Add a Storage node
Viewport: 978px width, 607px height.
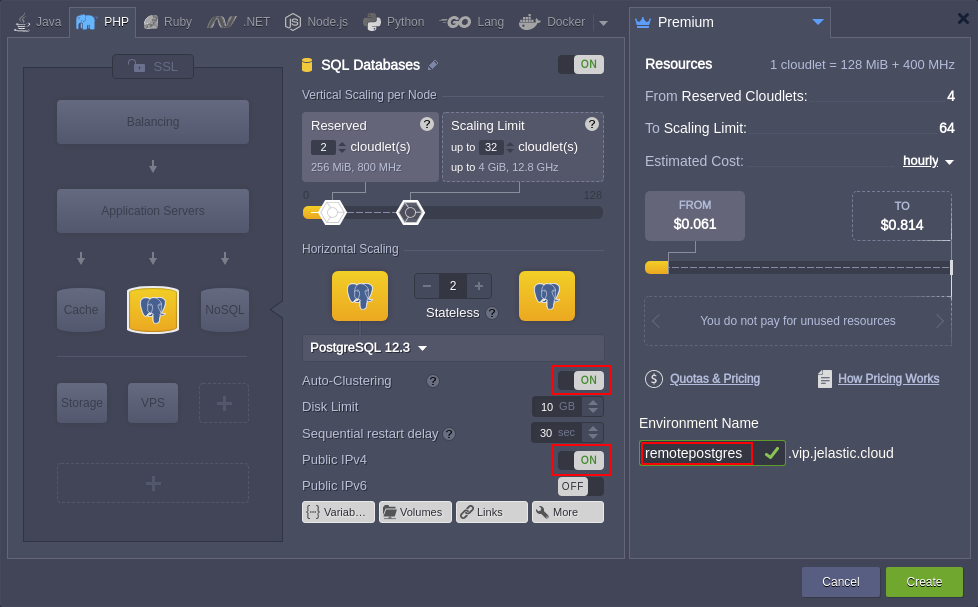[x=82, y=403]
